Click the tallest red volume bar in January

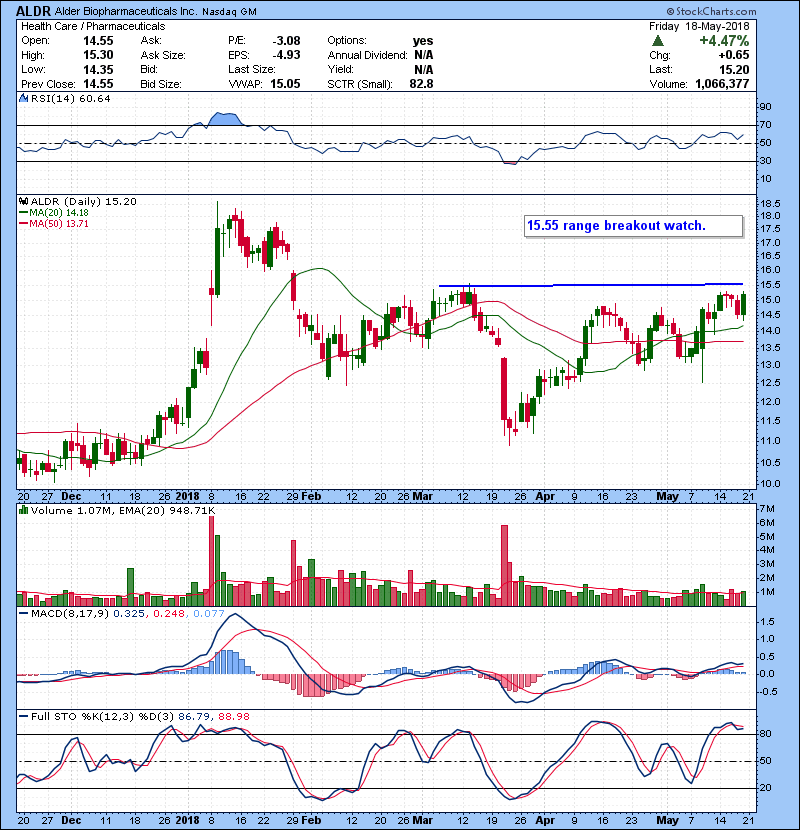click(x=211, y=561)
